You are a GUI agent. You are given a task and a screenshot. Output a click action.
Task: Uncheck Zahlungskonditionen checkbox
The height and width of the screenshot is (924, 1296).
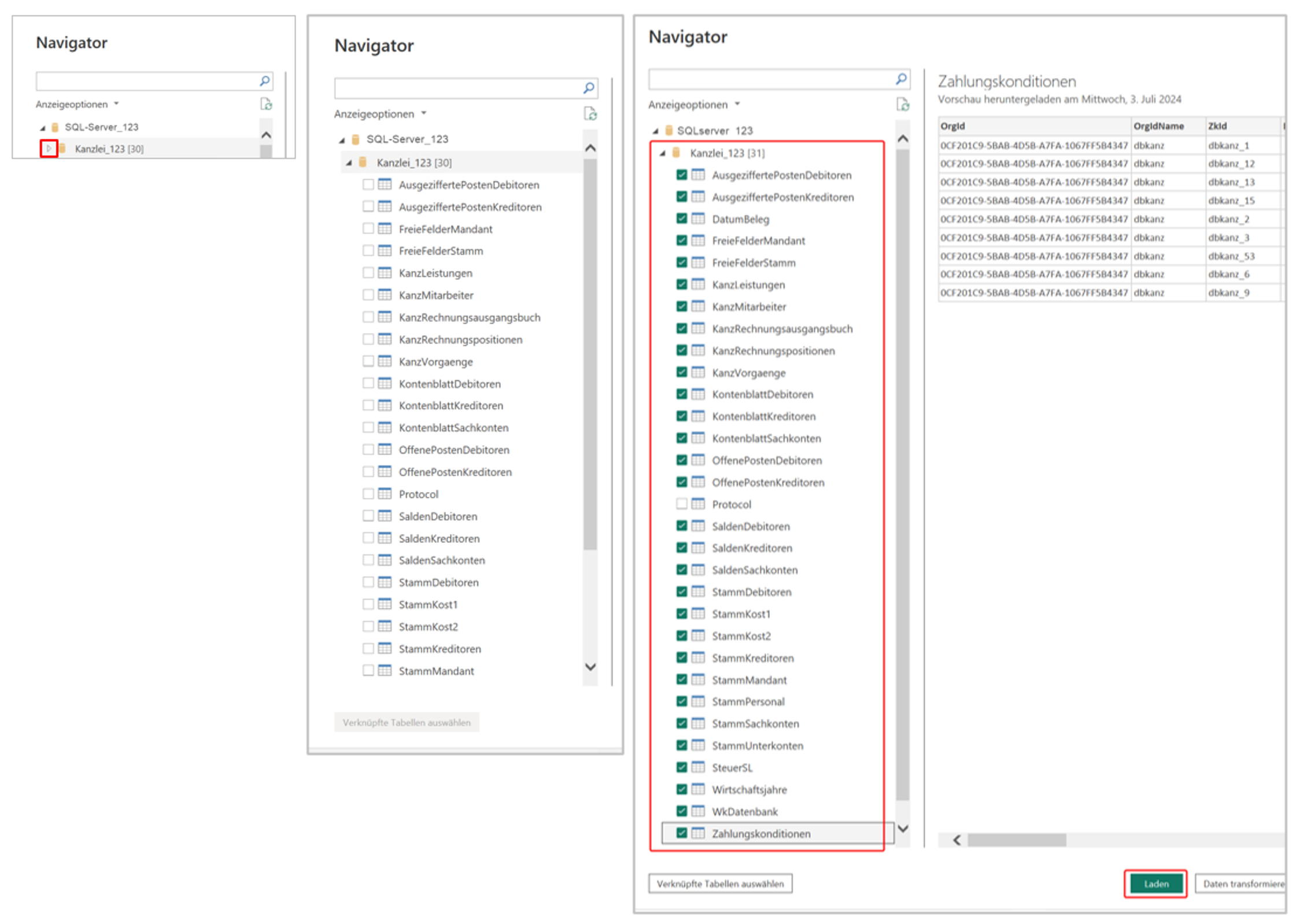(x=681, y=833)
